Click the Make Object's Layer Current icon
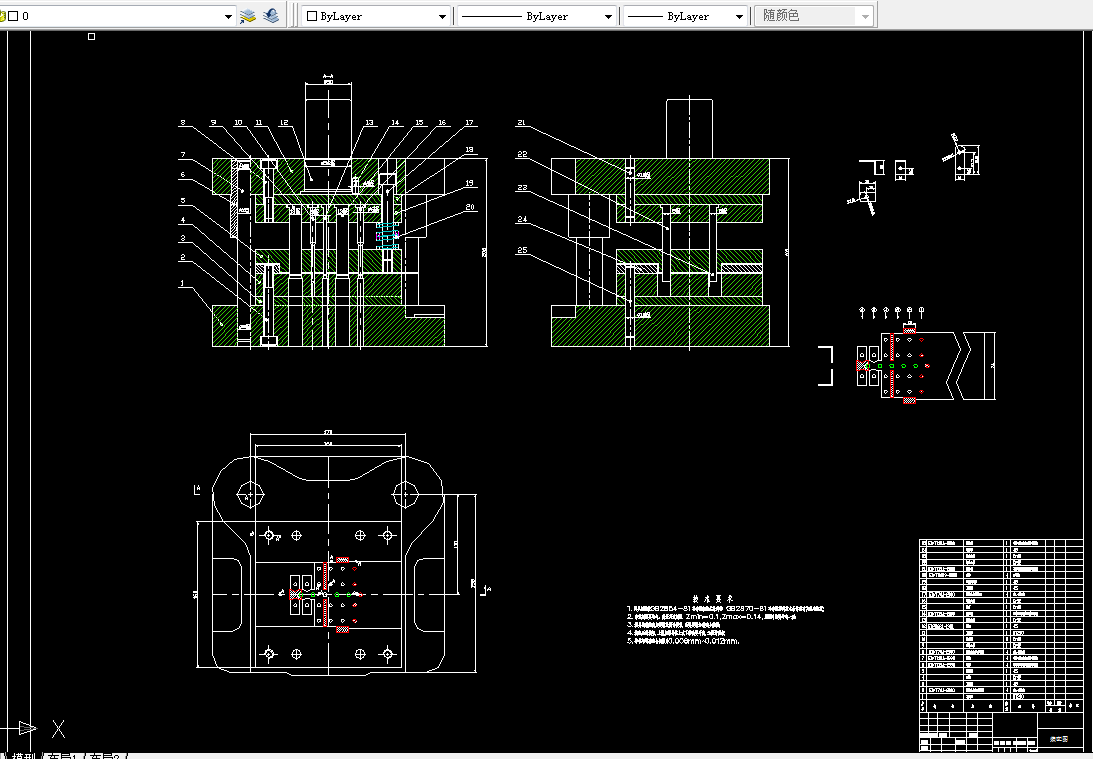 [247, 16]
